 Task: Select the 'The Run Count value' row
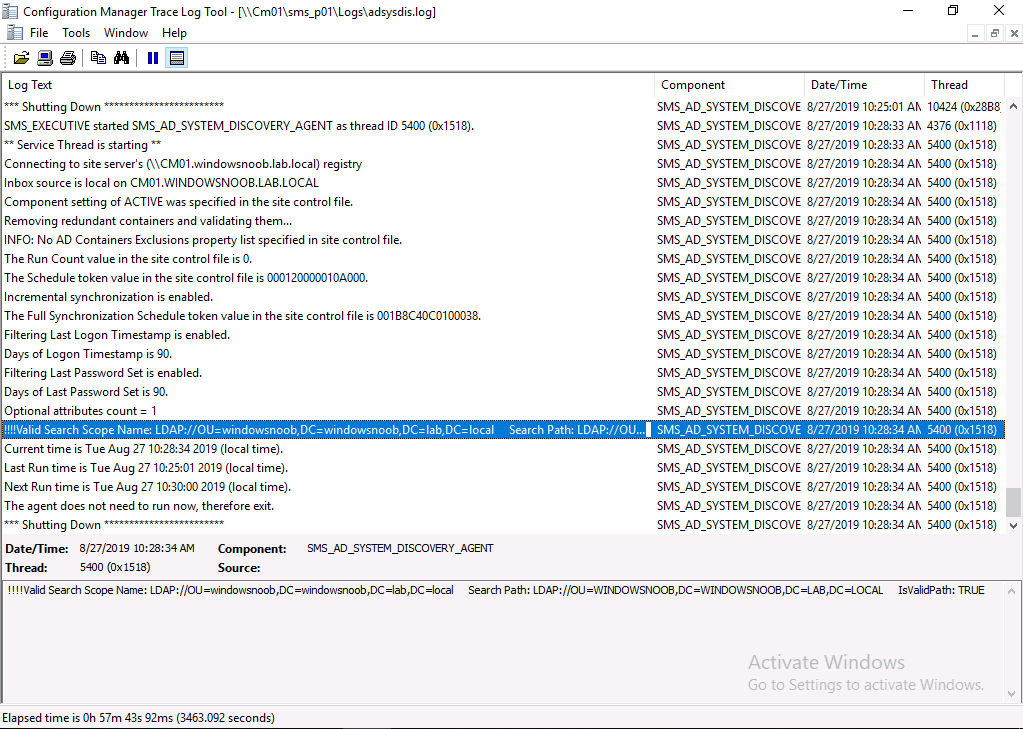point(503,258)
